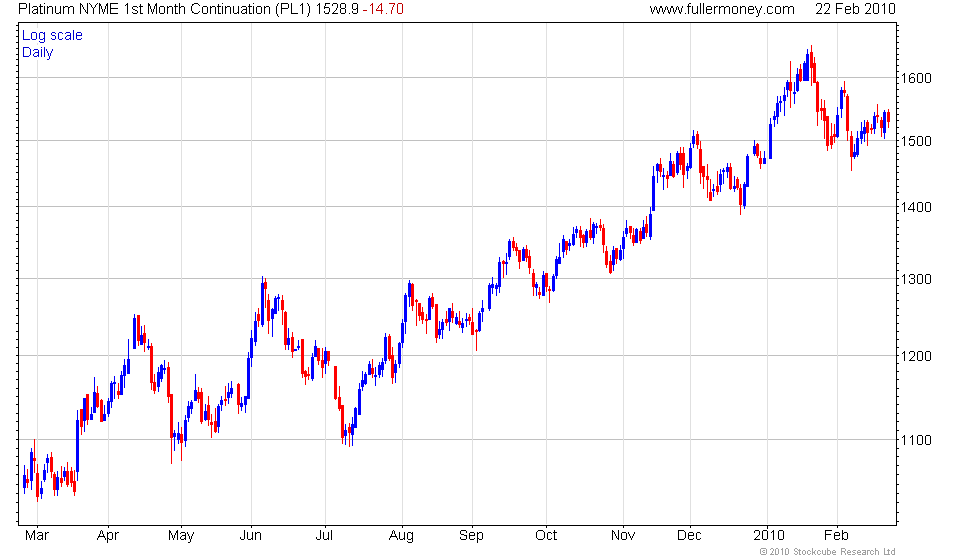Click the red change value -14.70
The height and width of the screenshot is (560, 980).
click(383, 9)
